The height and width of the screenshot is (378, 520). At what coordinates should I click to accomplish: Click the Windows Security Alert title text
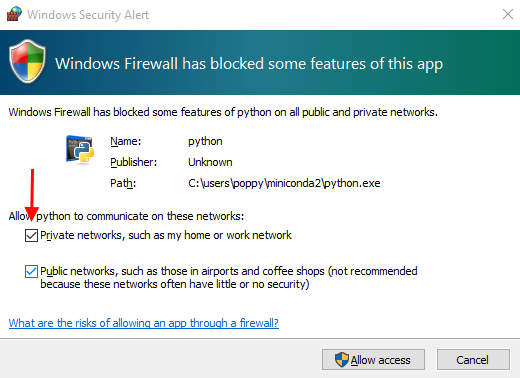[x=88, y=15]
